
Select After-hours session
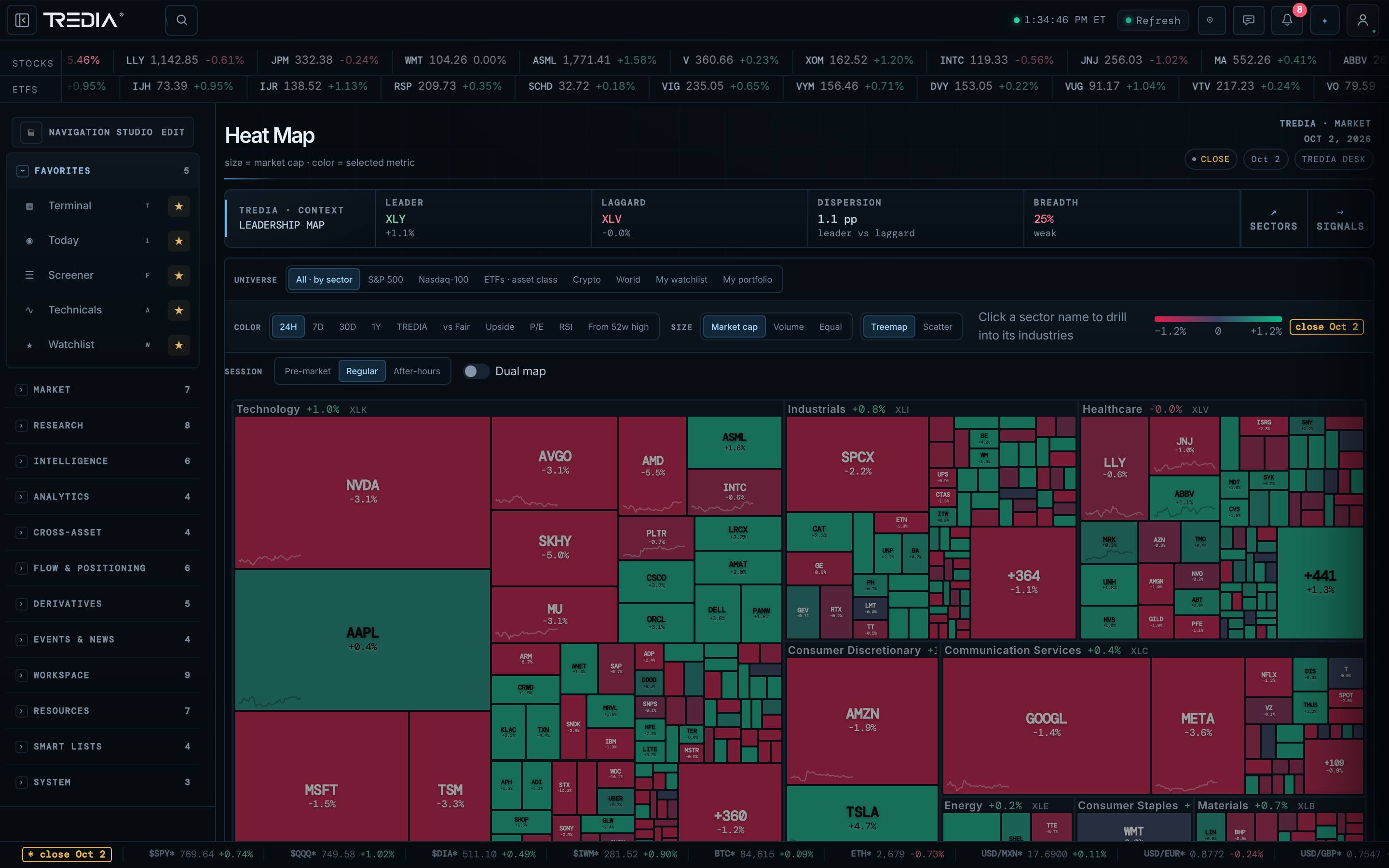tap(417, 371)
